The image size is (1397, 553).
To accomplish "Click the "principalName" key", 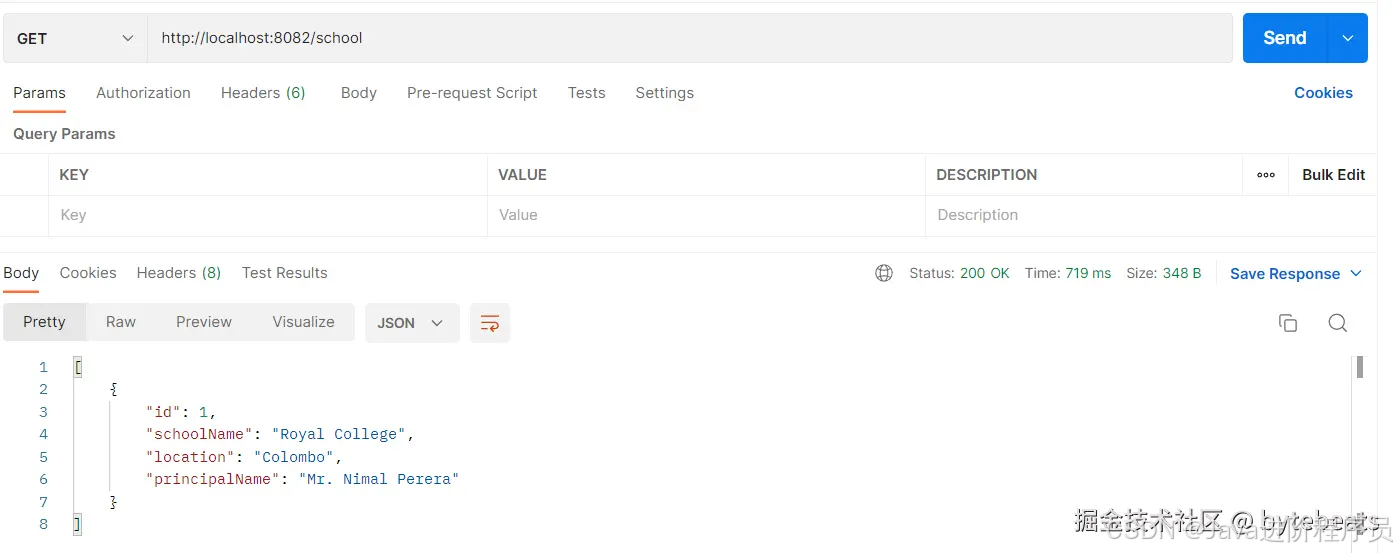I will click(x=213, y=479).
